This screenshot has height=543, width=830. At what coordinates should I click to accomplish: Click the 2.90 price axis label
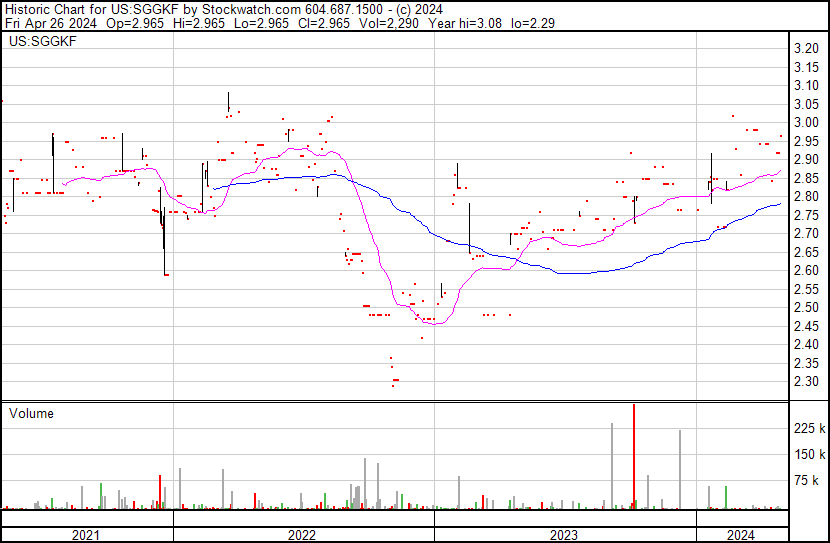click(806, 160)
